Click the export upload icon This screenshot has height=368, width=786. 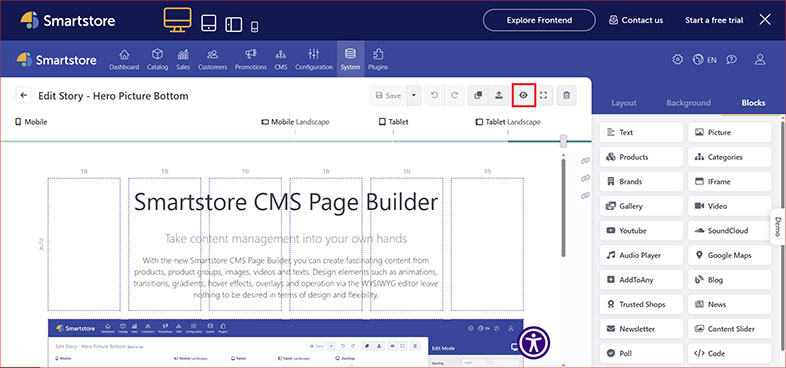(499, 95)
